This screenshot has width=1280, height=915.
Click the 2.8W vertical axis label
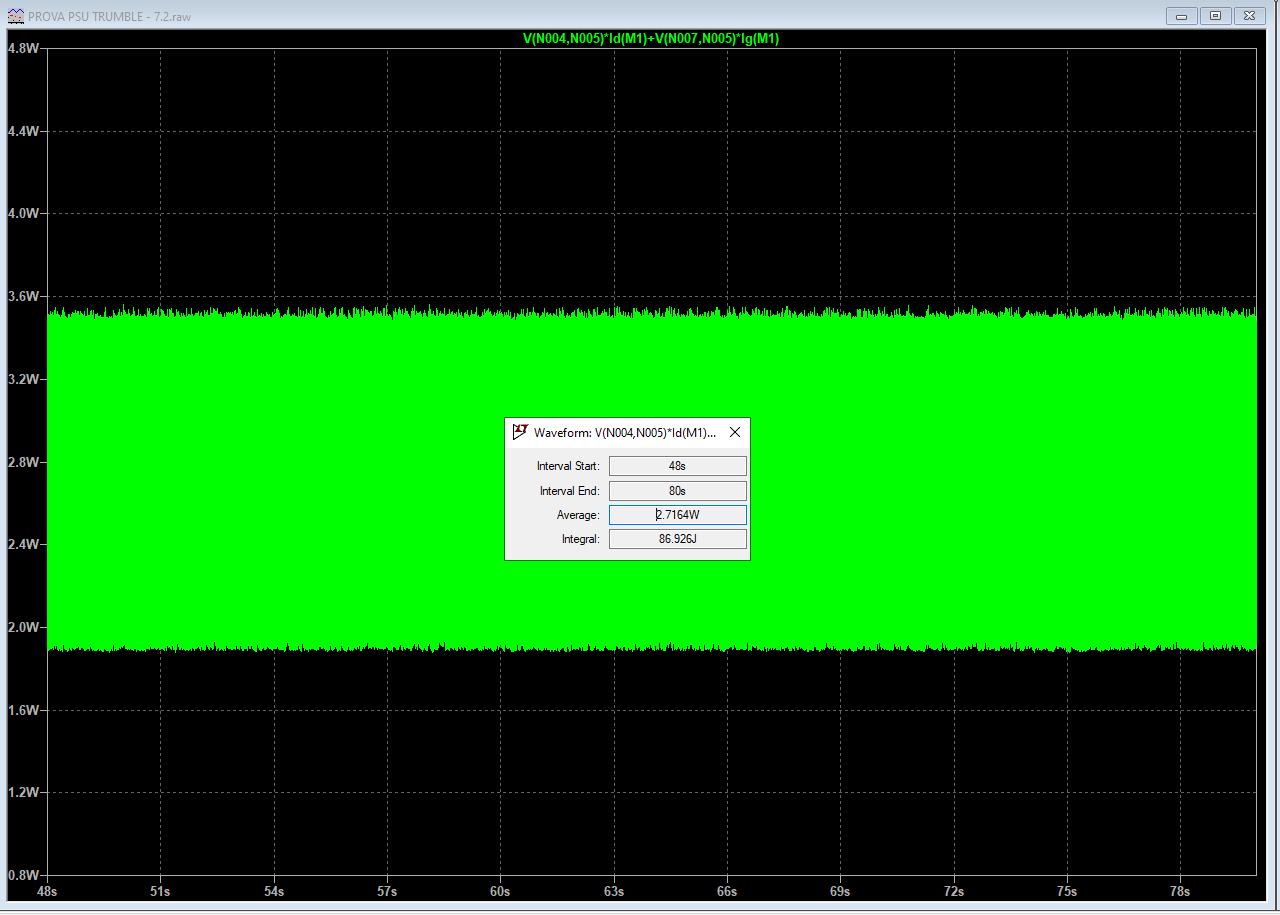pos(23,462)
